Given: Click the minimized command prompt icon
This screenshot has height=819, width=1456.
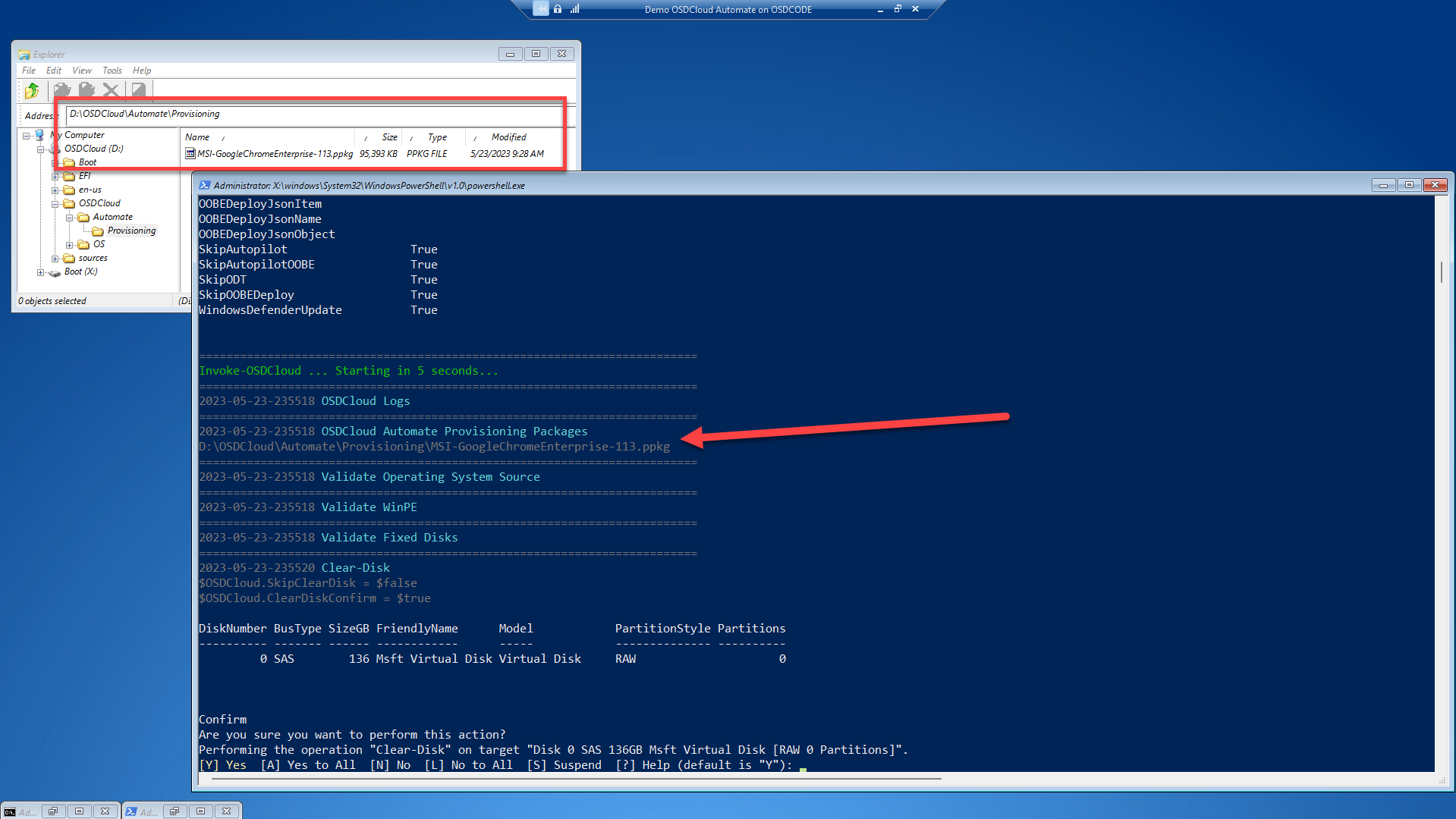Looking at the screenshot, I should point(10,811).
